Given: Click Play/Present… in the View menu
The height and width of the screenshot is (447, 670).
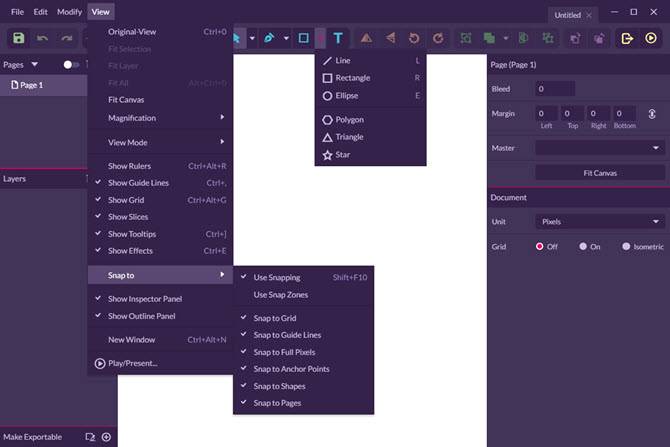Looking at the screenshot, I should click(x=160, y=363).
